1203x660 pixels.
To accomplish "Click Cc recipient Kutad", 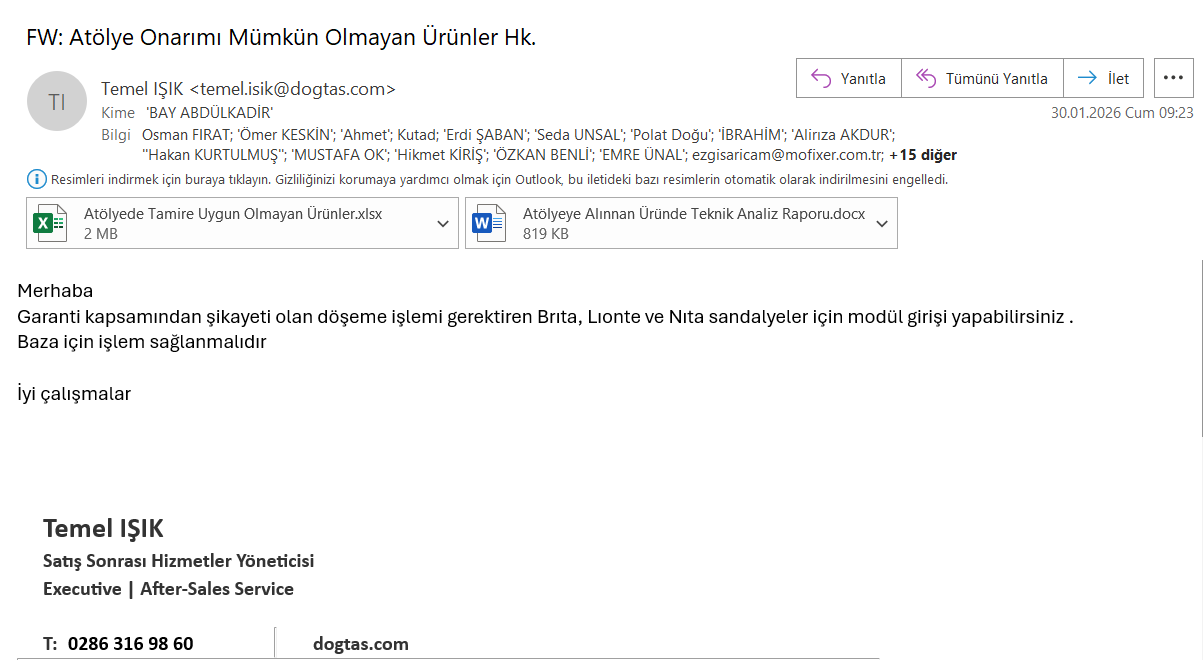I will click(415, 134).
